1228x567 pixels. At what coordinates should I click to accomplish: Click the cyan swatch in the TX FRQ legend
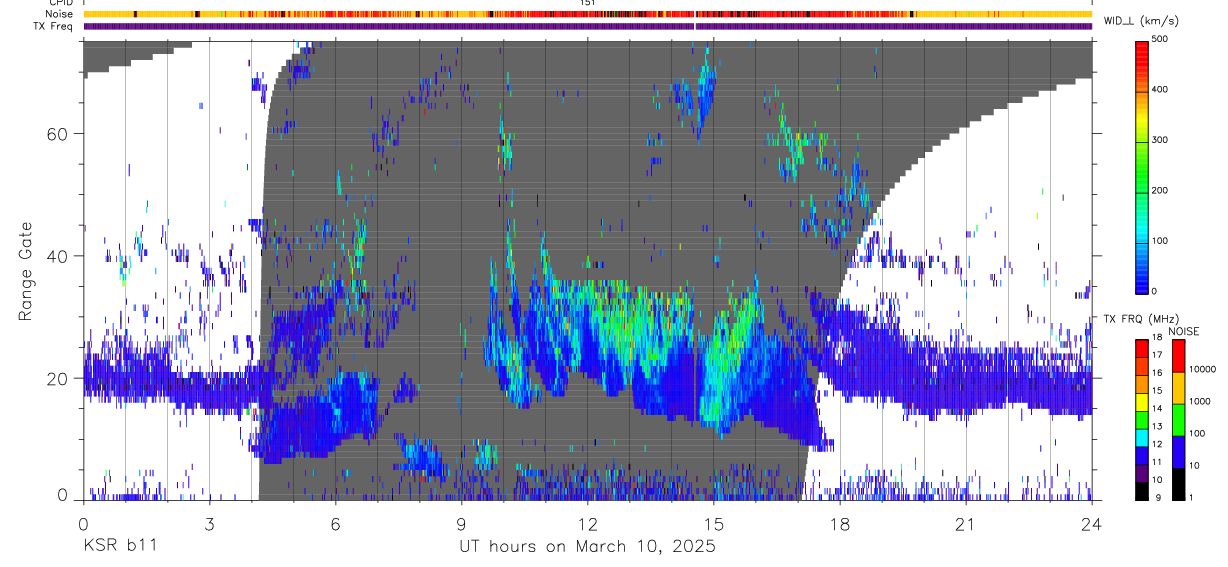[1142, 436]
